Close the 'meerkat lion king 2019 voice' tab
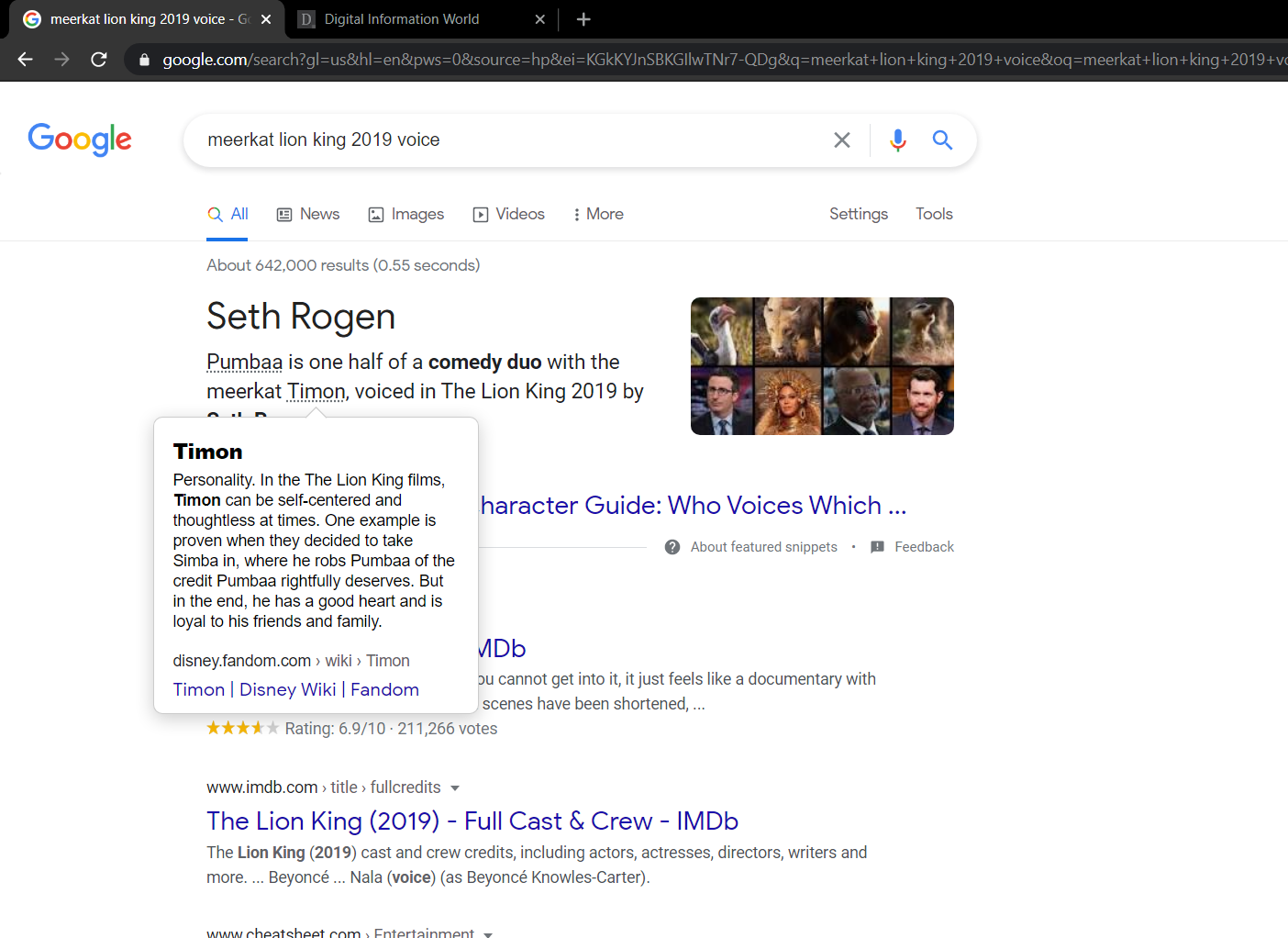The width and height of the screenshot is (1288, 938). tap(266, 19)
